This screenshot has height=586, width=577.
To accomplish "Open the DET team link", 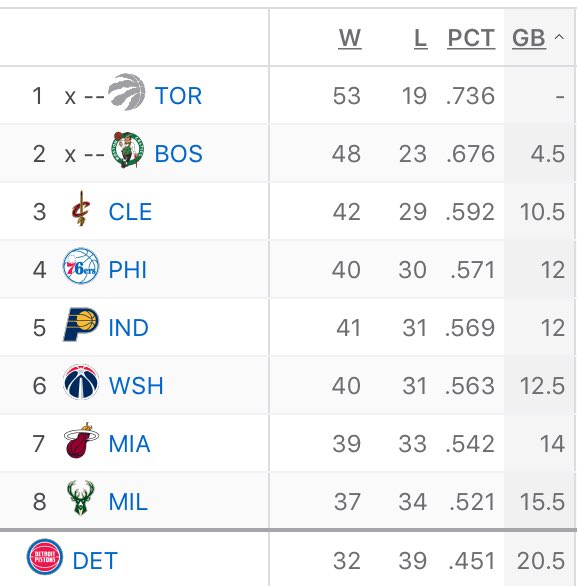I will [95, 561].
